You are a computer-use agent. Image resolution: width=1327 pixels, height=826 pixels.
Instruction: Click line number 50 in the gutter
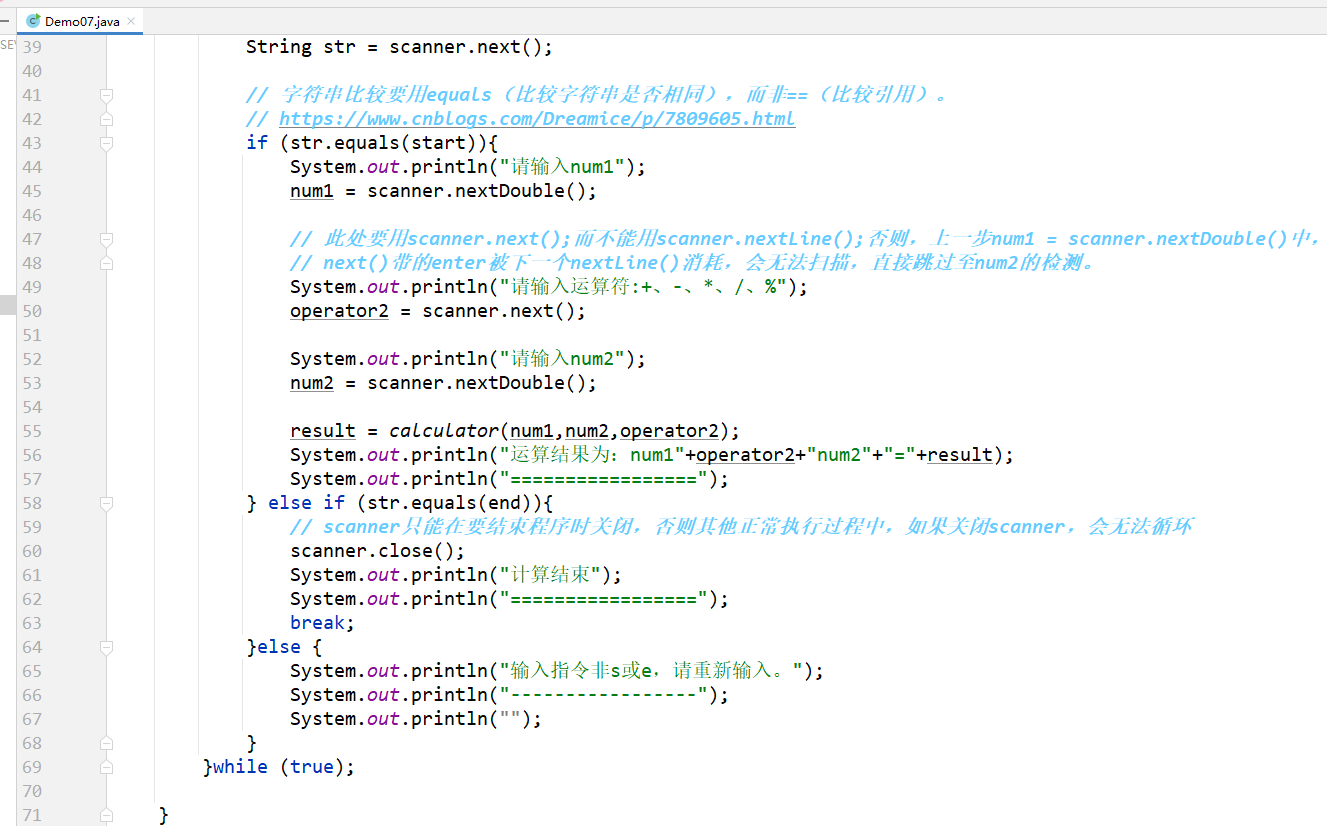[x=32, y=311]
